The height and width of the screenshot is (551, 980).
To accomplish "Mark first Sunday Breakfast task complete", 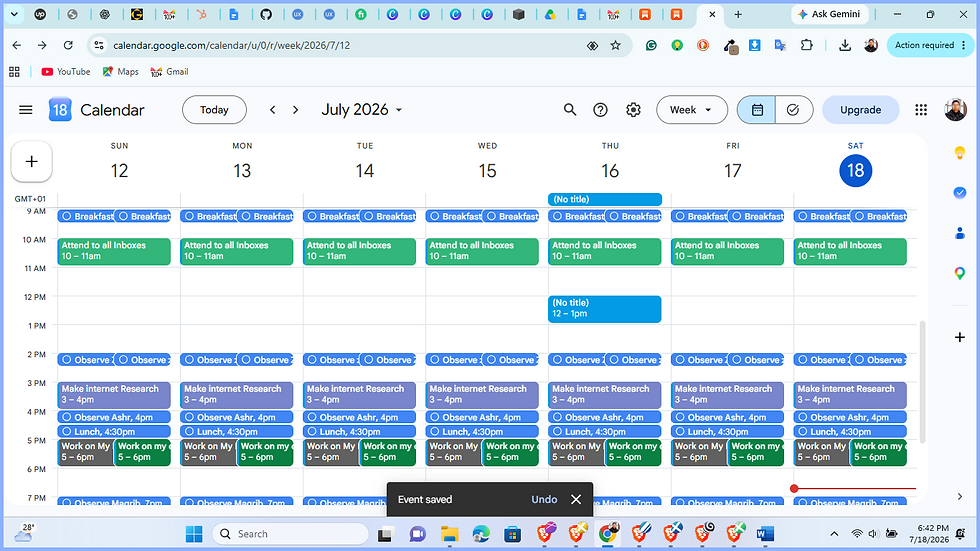I will [67, 216].
